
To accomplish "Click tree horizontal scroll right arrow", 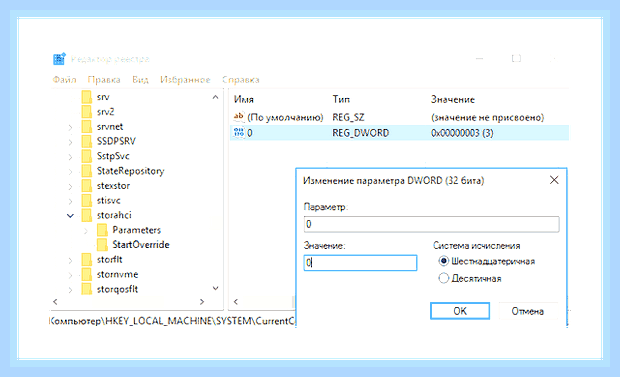I will 202,301.
